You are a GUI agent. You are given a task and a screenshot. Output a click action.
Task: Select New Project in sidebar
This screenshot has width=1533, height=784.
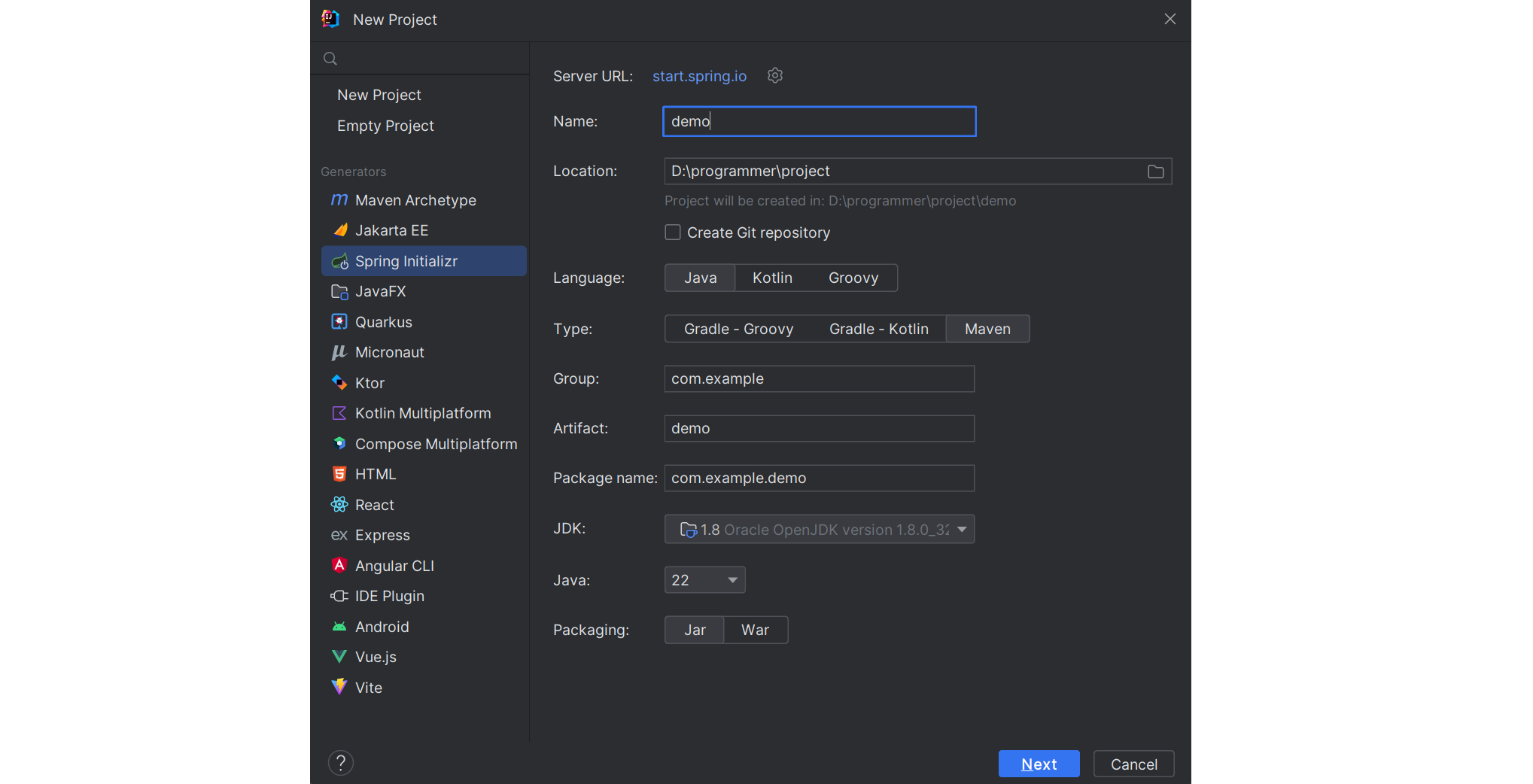(379, 95)
